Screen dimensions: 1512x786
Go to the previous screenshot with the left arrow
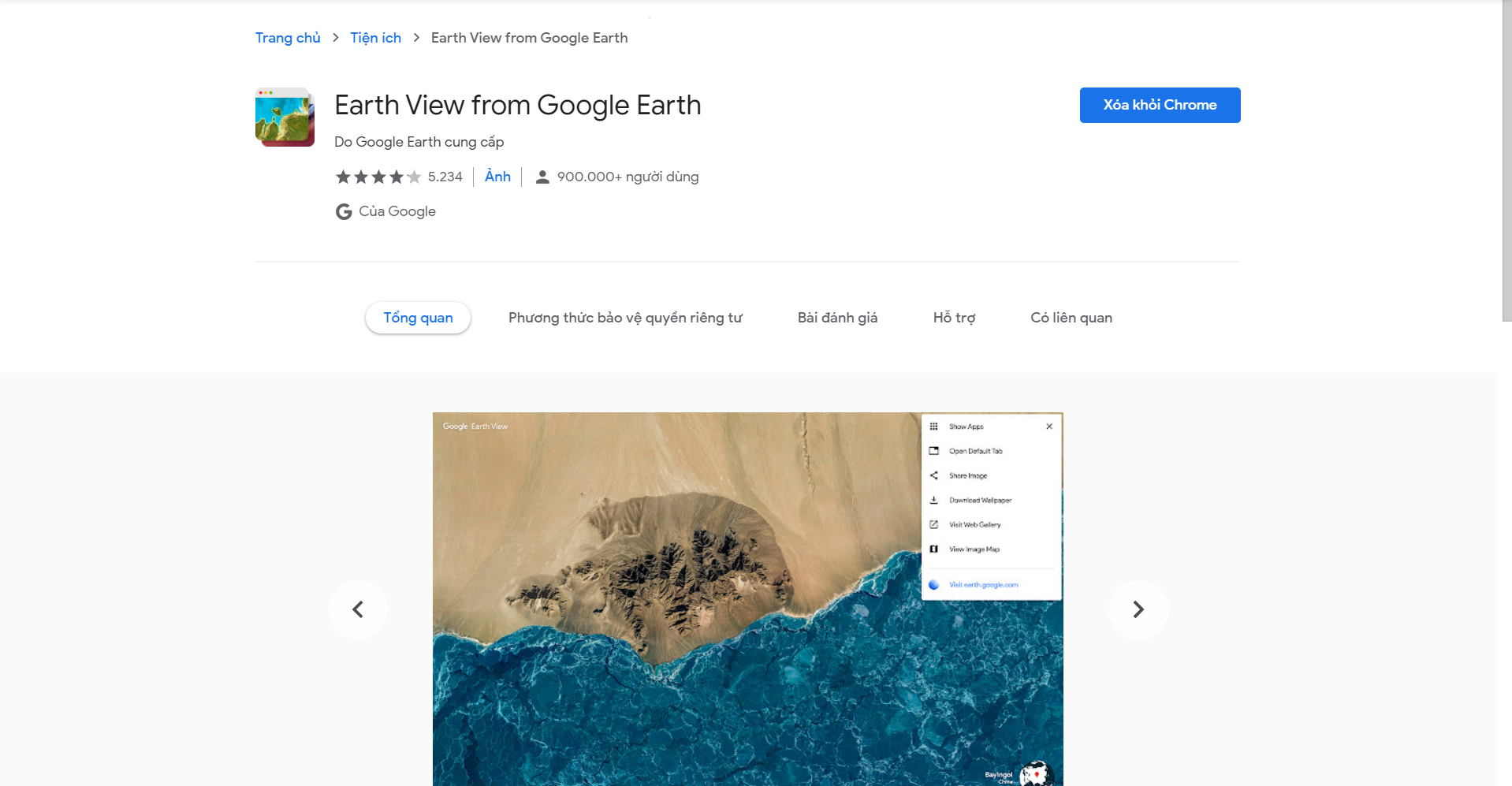pyautogui.click(x=358, y=609)
